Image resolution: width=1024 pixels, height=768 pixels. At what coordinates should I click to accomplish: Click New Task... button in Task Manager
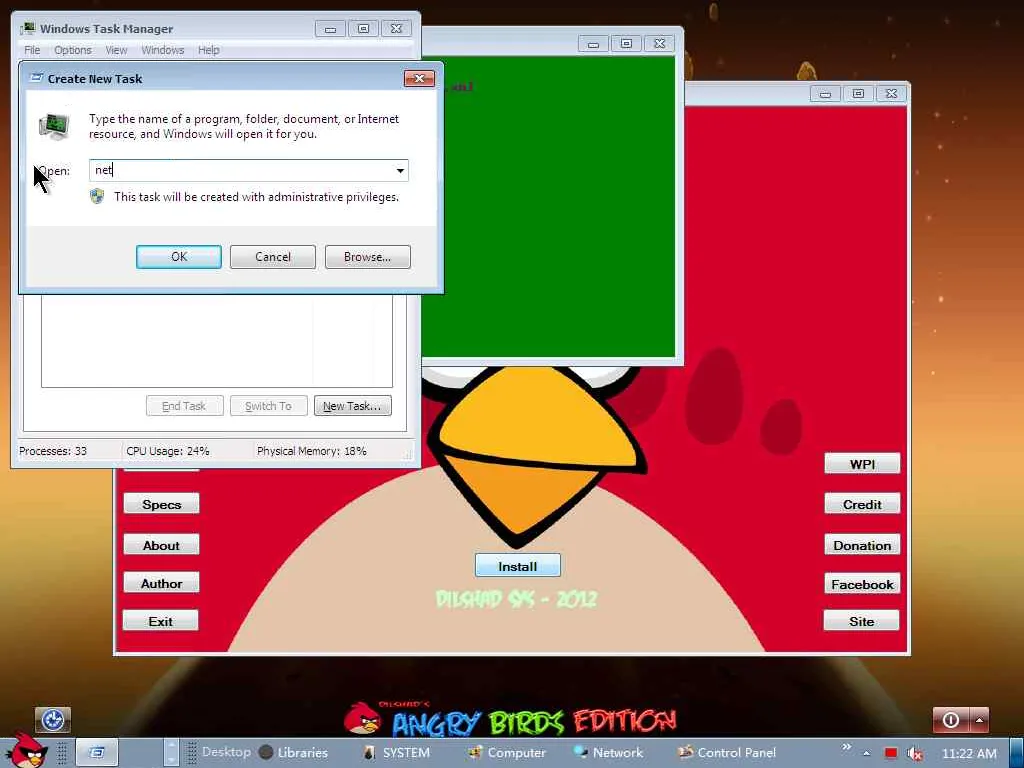tap(353, 406)
